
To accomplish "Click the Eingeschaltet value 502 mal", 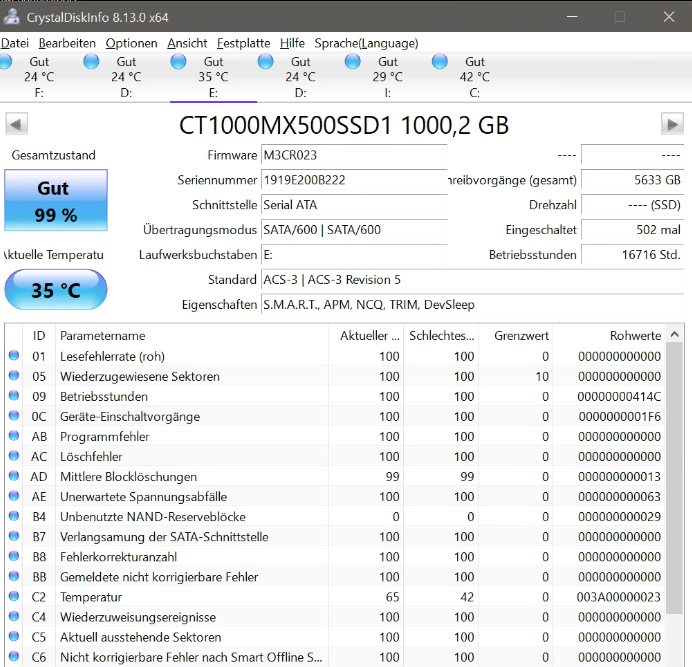I will pyautogui.click(x=632, y=230).
